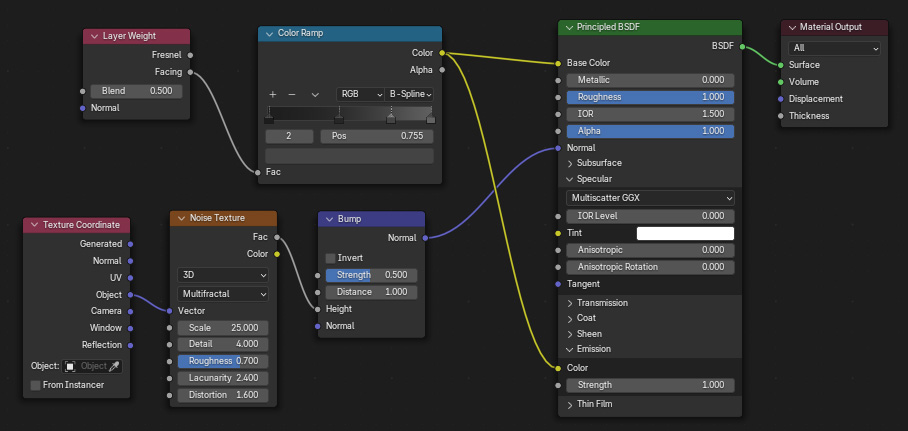Open the 3D dimensions dropdown in Noise Texture
Viewport: 908px width, 431px height.
tap(223, 275)
